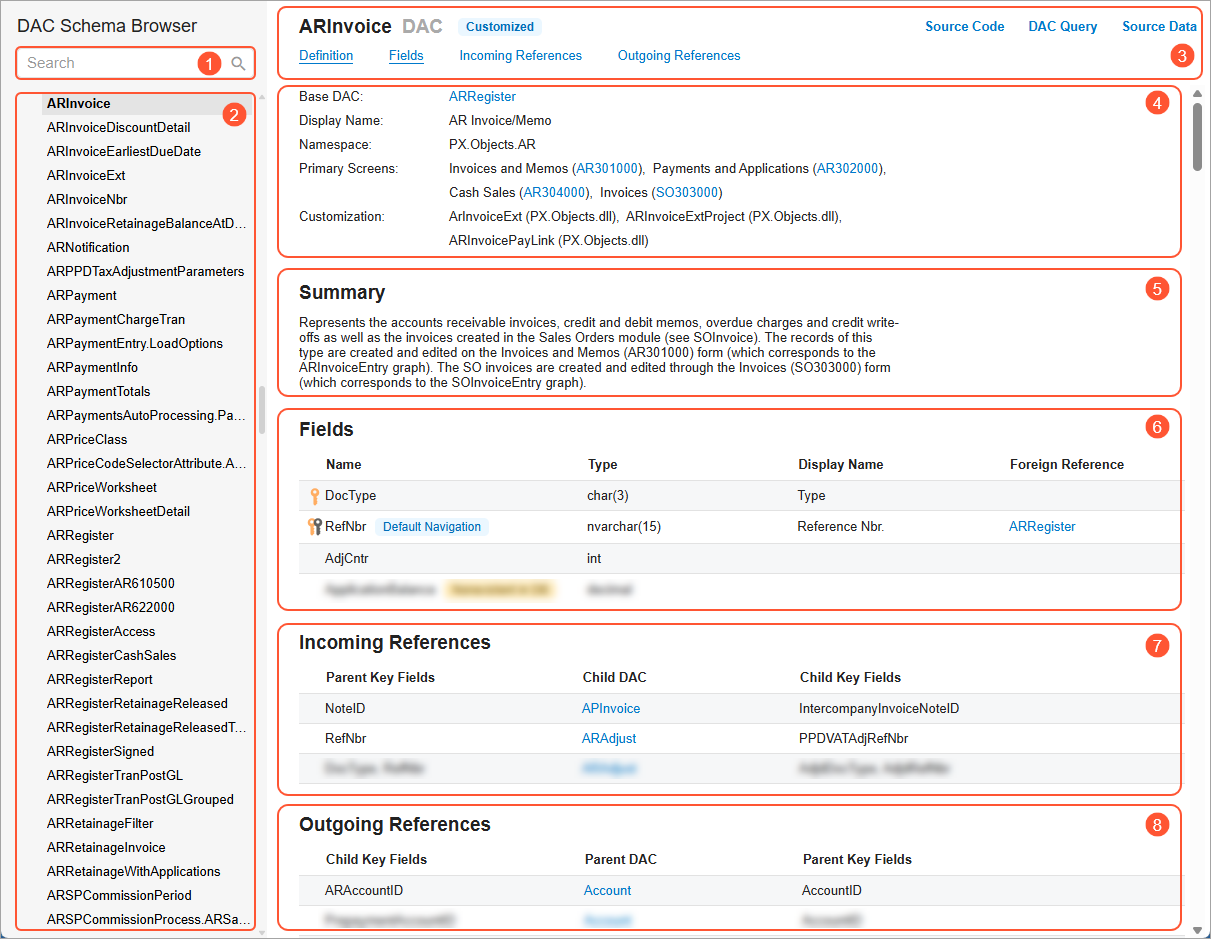This screenshot has width=1211, height=939.
Task: Open the ARRegister base DAC link
Action: 482,96
